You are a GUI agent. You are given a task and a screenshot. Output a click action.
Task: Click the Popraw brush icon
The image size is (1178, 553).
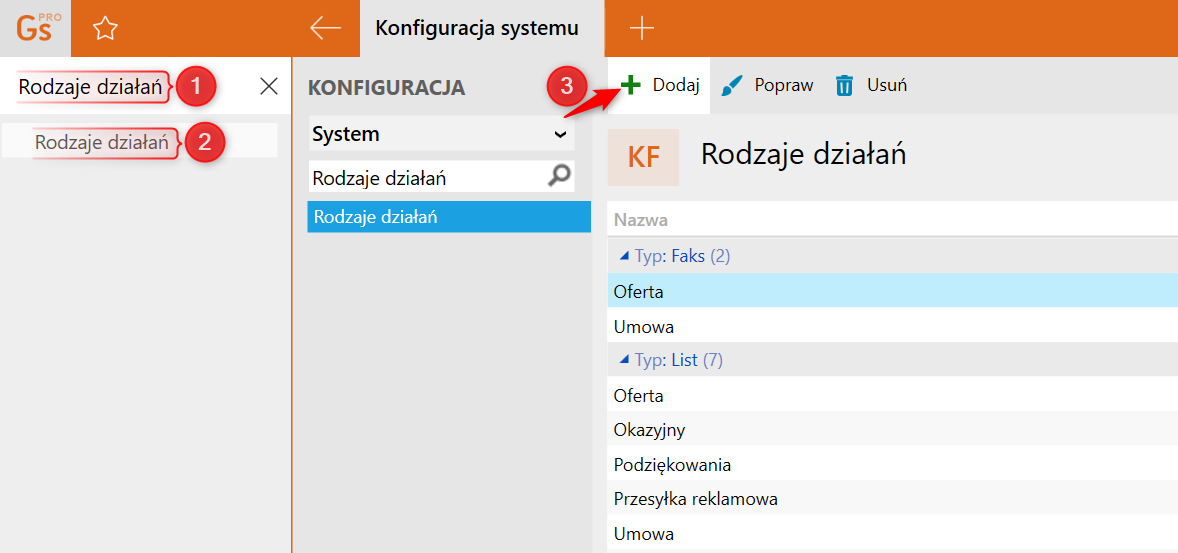coord(733,85)
